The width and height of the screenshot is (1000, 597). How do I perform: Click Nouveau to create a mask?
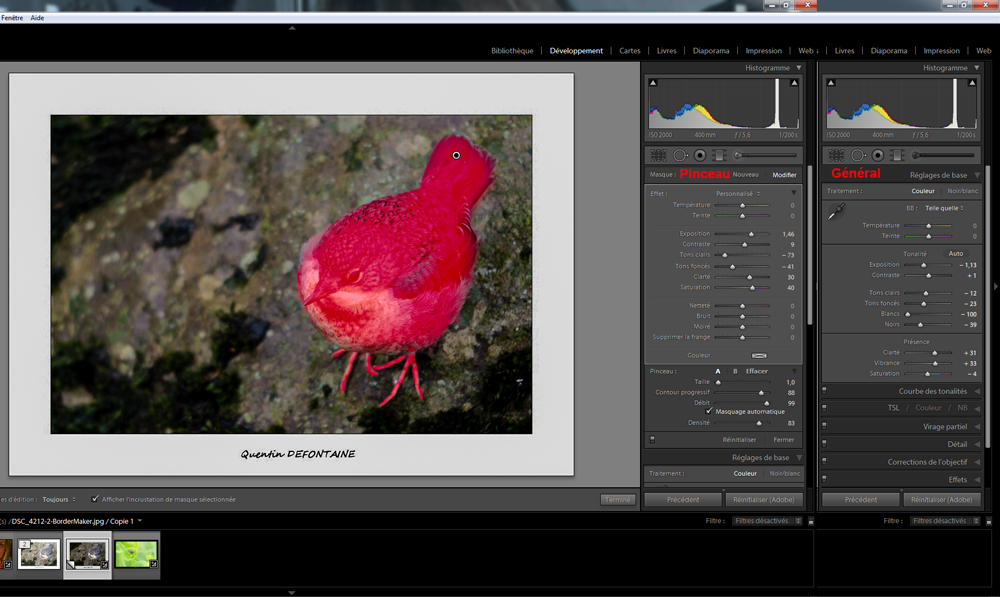point(746,175)
